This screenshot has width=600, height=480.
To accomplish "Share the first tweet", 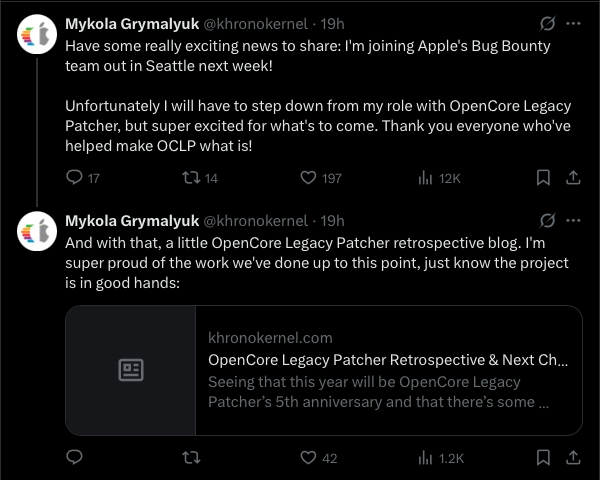I will tap(573, 177).
